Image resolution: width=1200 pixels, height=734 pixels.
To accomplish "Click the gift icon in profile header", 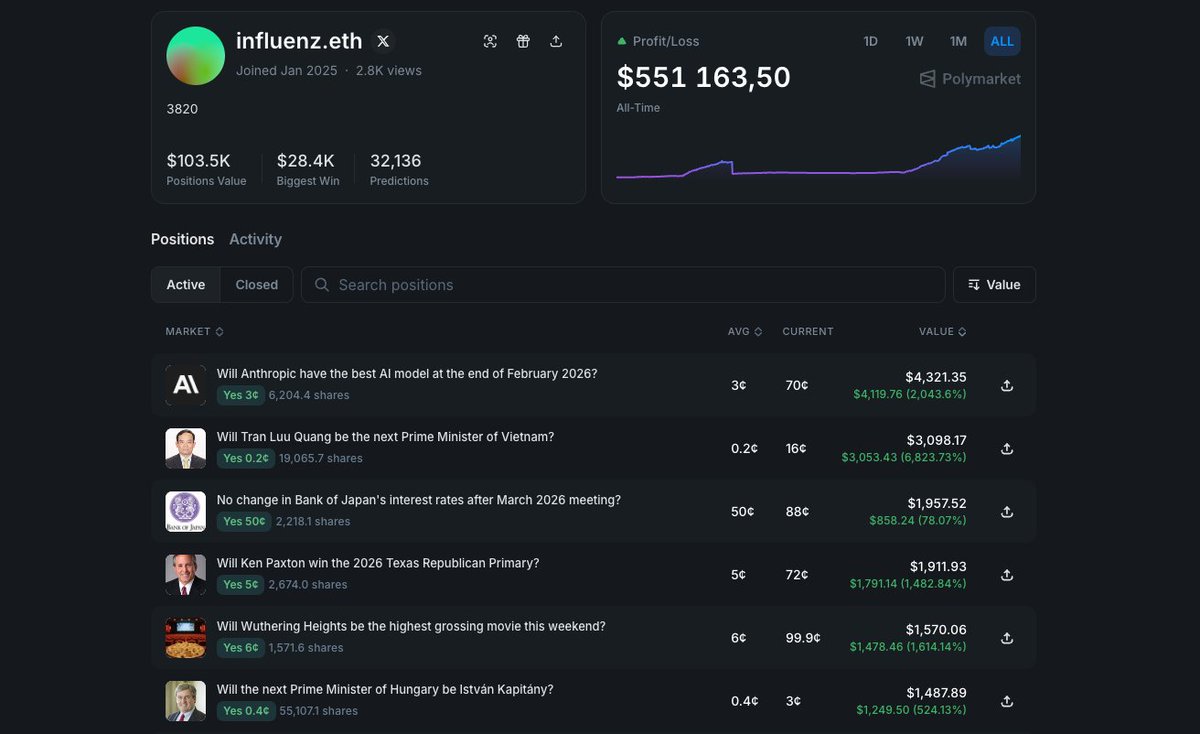I will tap(523, 41).
